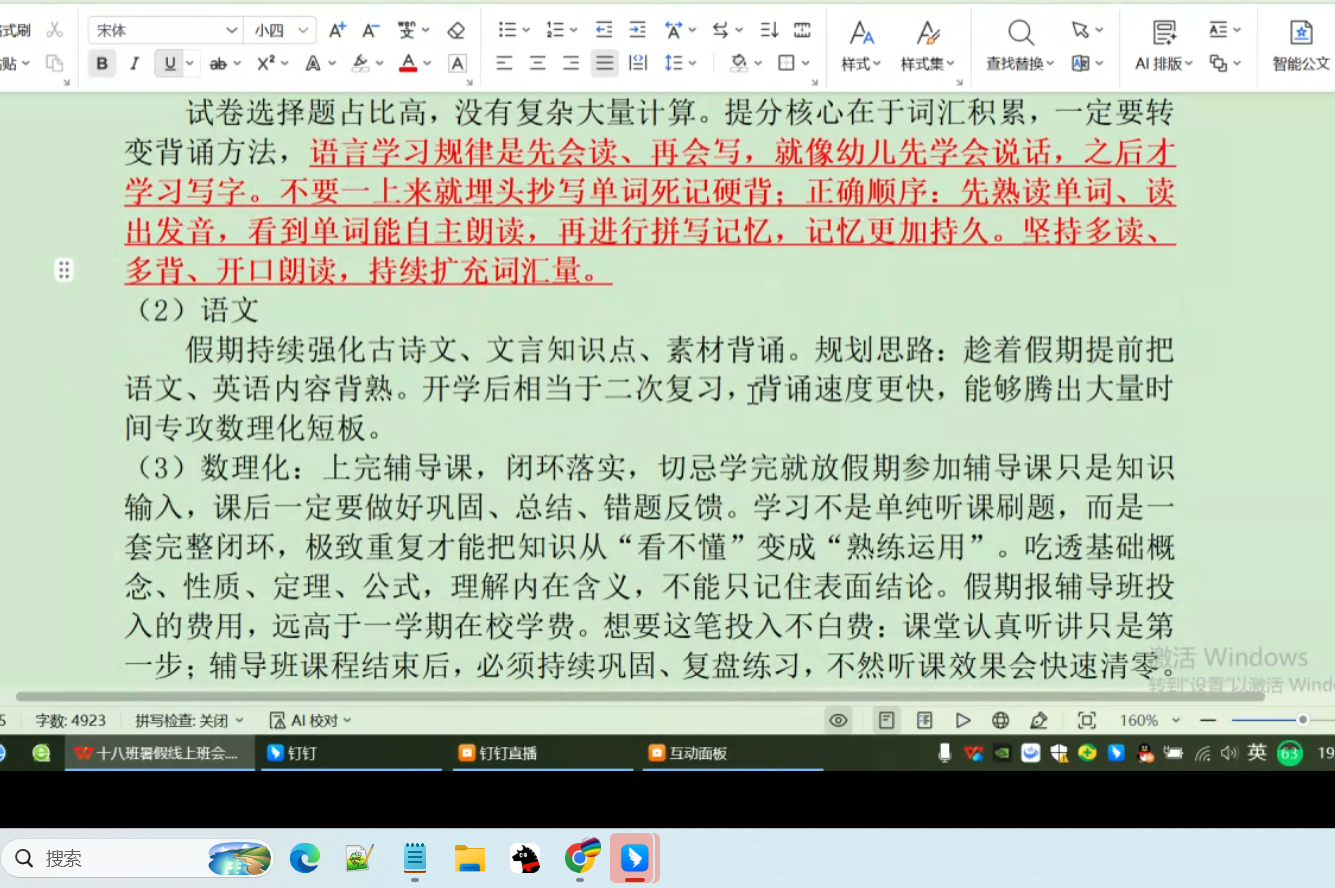Toggle the 英 input method indicator
The width and height of the screenshot is (1335, 888).
[x=1257, y=753]
